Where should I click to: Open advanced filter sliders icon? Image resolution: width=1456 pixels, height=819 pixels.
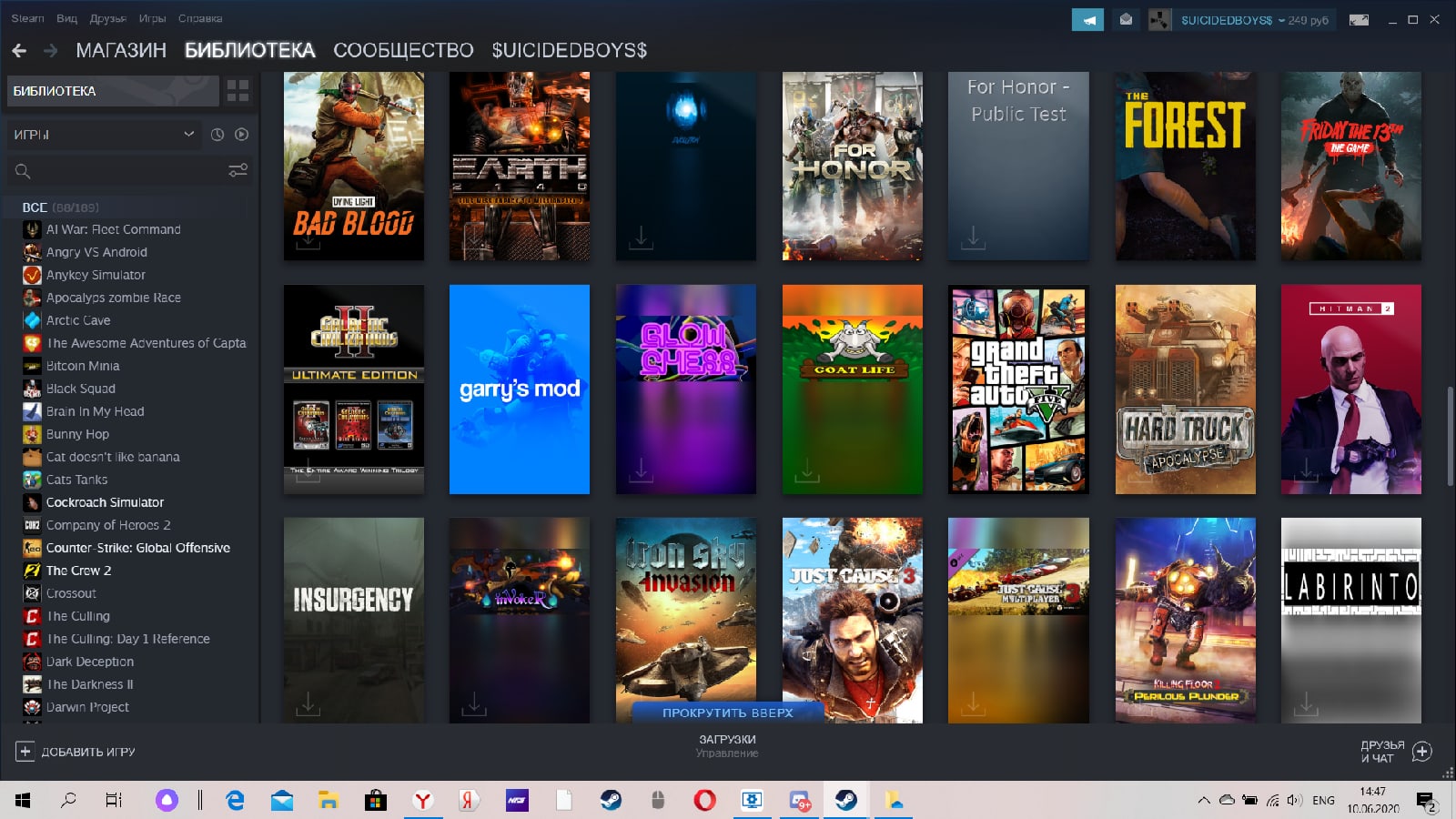coord(238,170)
